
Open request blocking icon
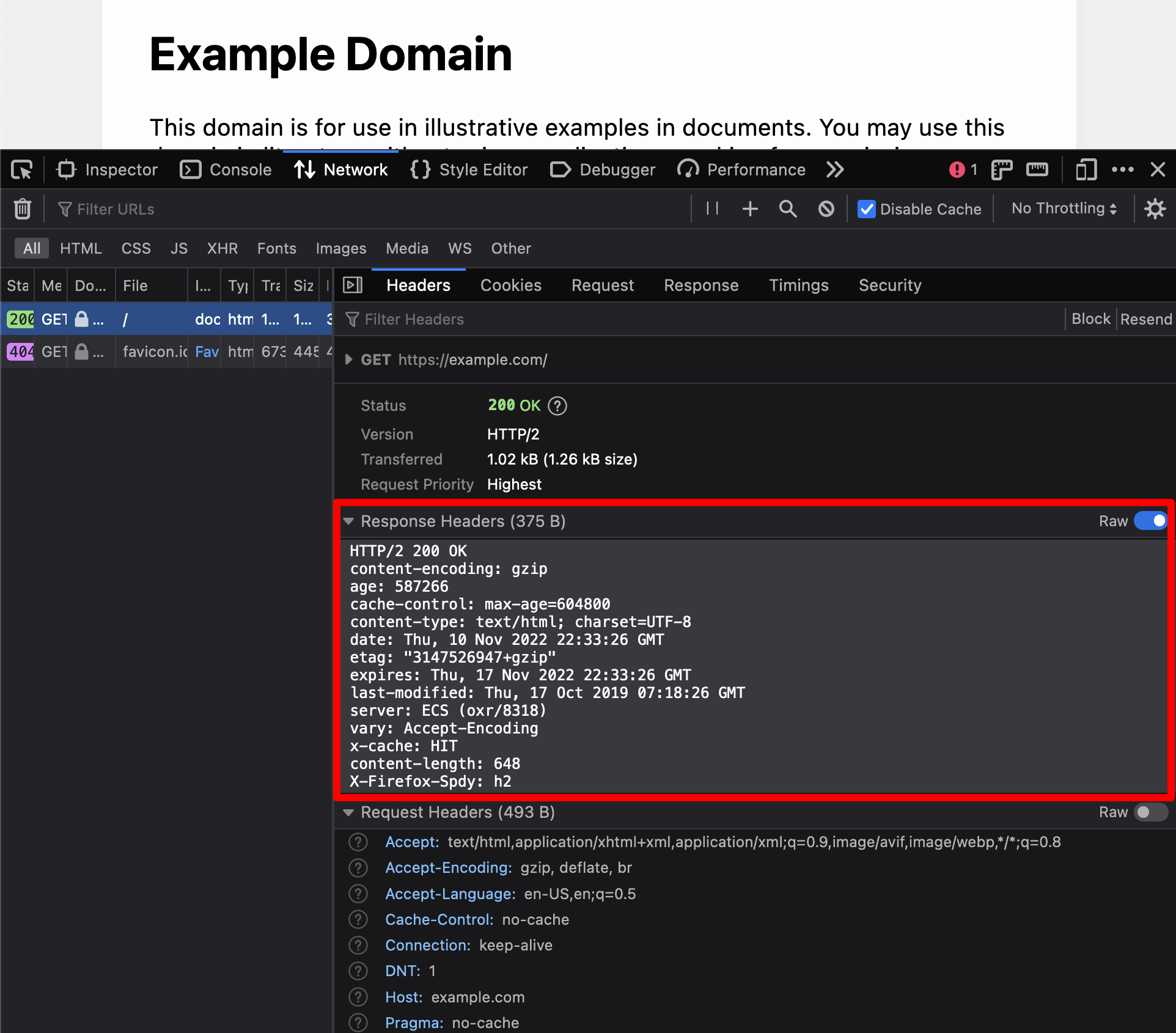click(x=826, y=209)
